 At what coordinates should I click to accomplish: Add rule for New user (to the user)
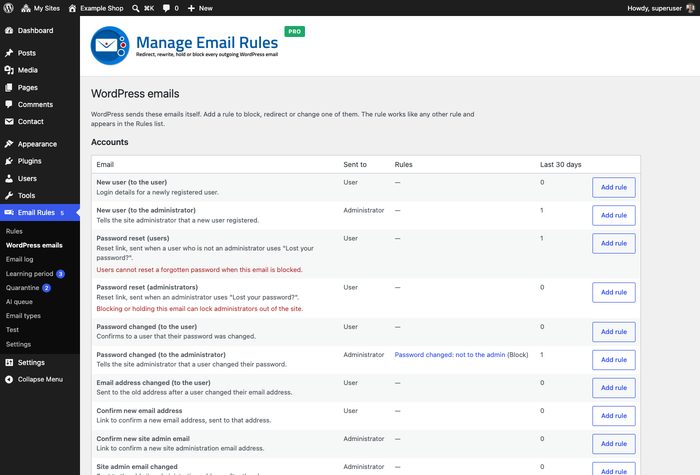614,188
